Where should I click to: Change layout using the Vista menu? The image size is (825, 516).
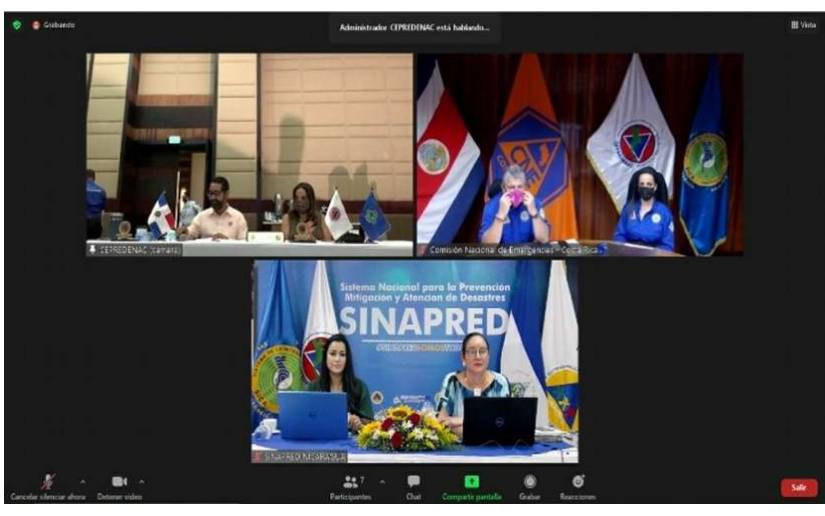click(x=803, y=25)
